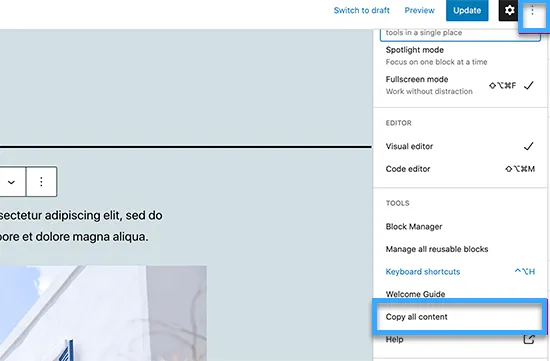Click the Visual editor checkmark icon
This screenshot has height=361, width=550.
click(529, 146)
